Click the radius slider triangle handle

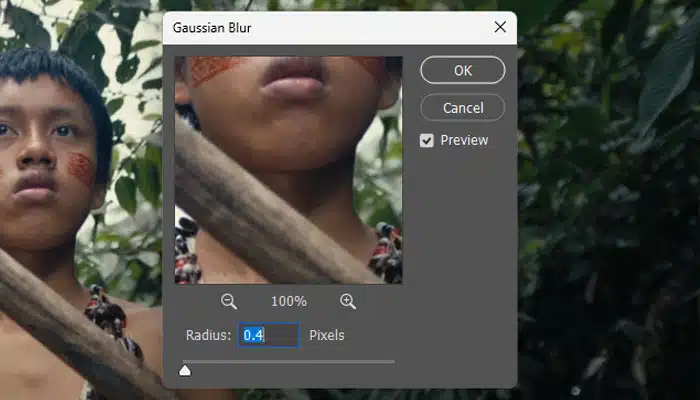(185, 371)
